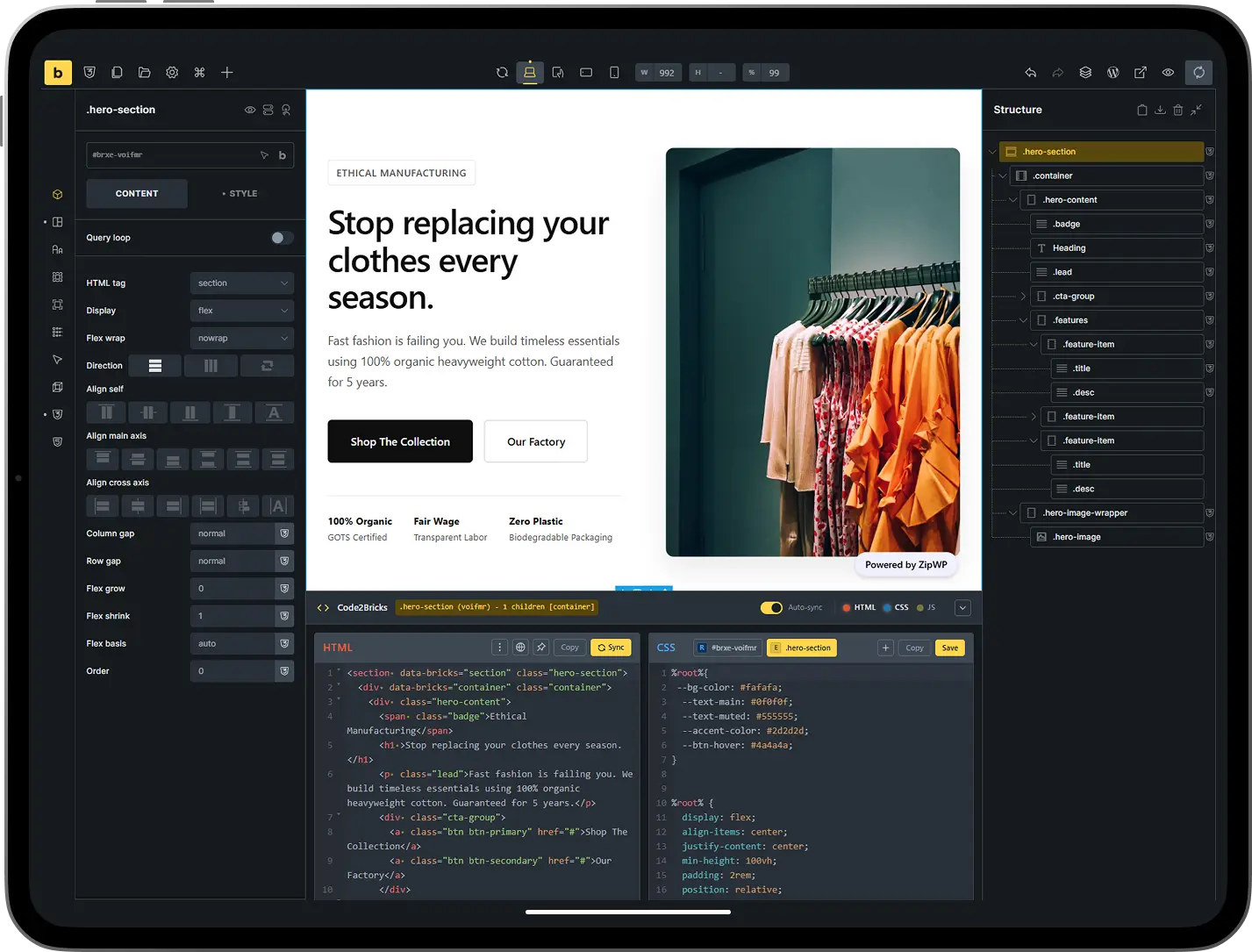Click the Save button in CSS panel
The height and width of the screenshot is (952, 1252).
[x=949, y=648]
